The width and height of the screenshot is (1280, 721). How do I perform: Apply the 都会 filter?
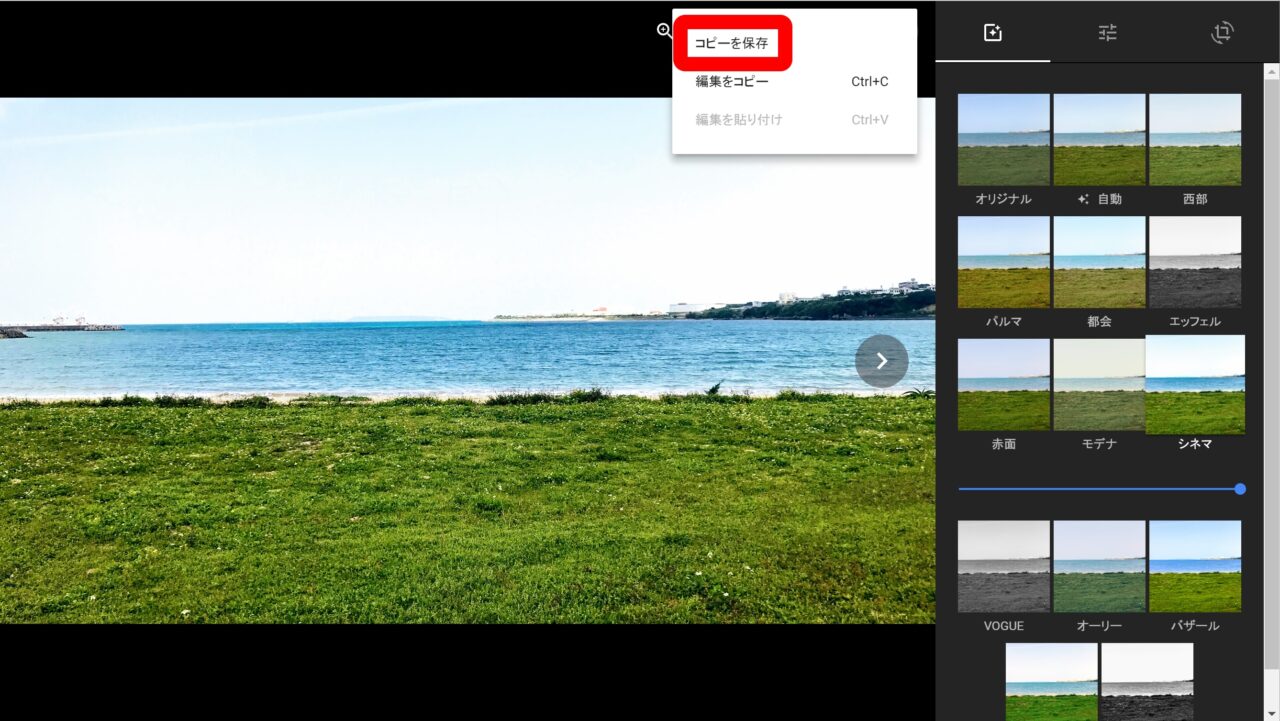[x=1099, y=262]
